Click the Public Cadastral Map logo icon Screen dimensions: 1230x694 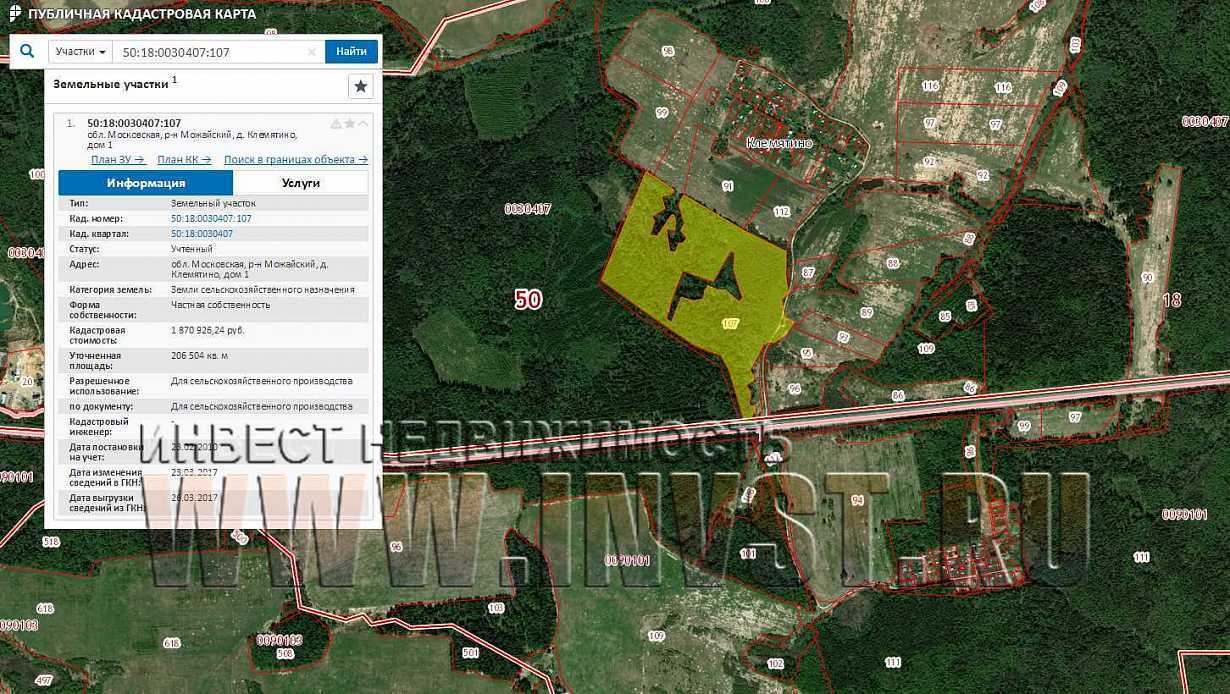[x=14, y=14]
